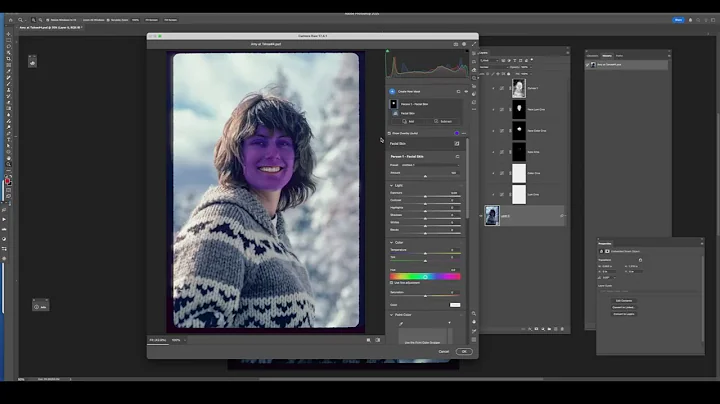Click the delete layer trash icon
This screenshot has height=404, width=720.
562,329
